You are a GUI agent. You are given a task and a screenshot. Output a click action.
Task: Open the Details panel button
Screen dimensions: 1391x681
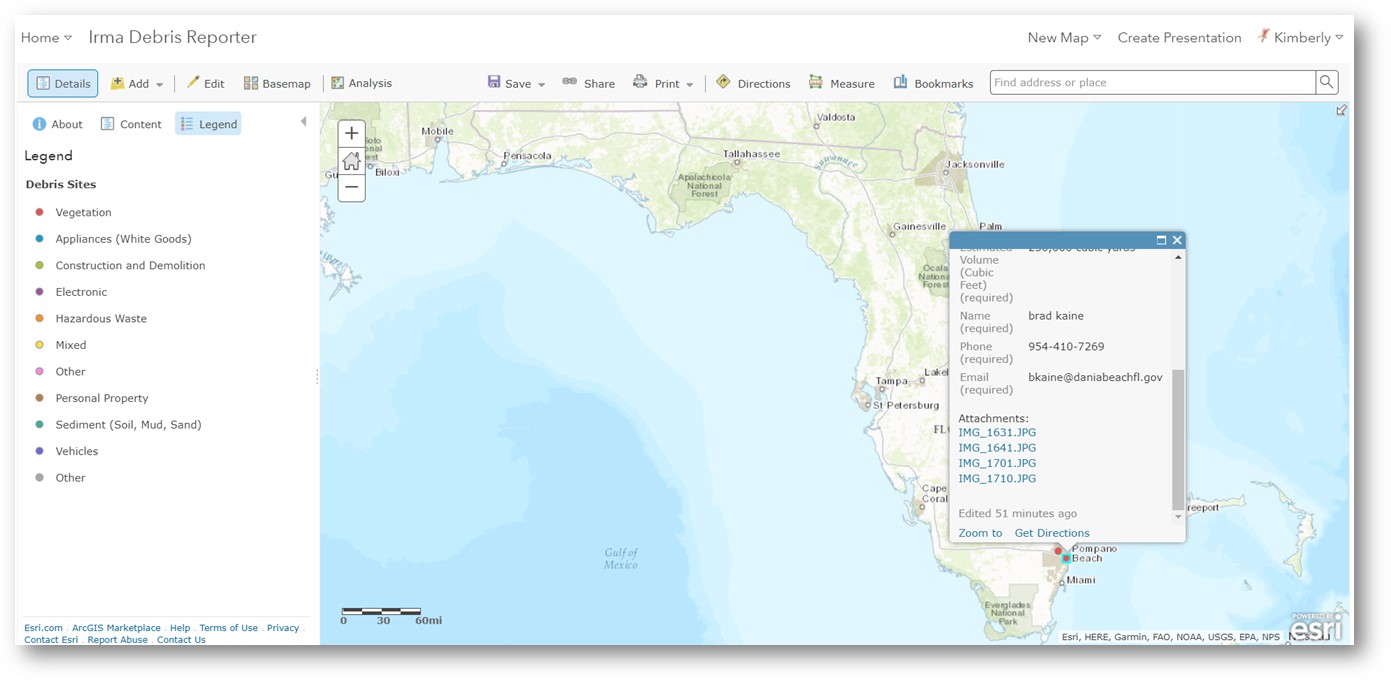pyautogui.click(x=63, y=84)
